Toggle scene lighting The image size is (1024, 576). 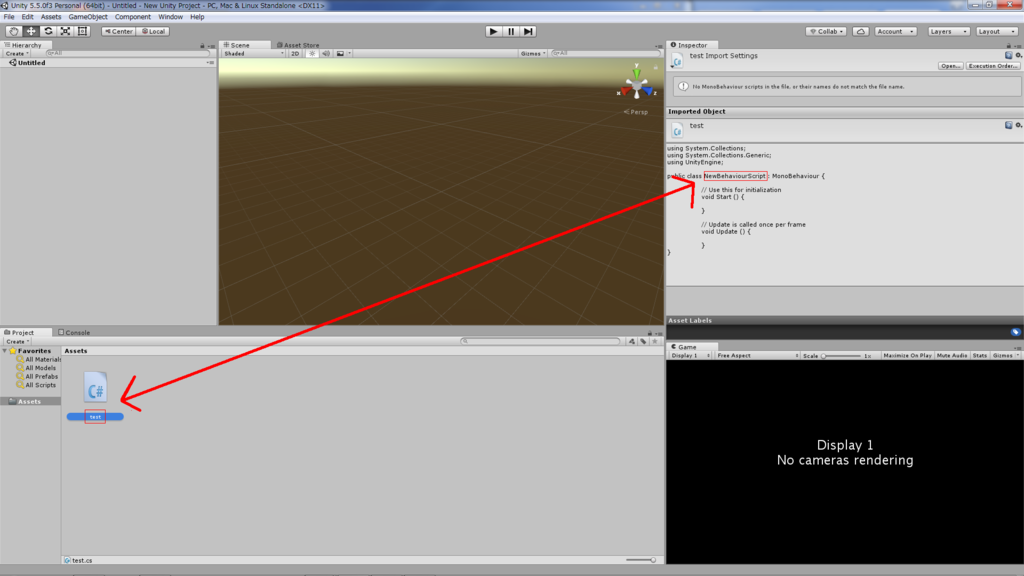(312, 54)
